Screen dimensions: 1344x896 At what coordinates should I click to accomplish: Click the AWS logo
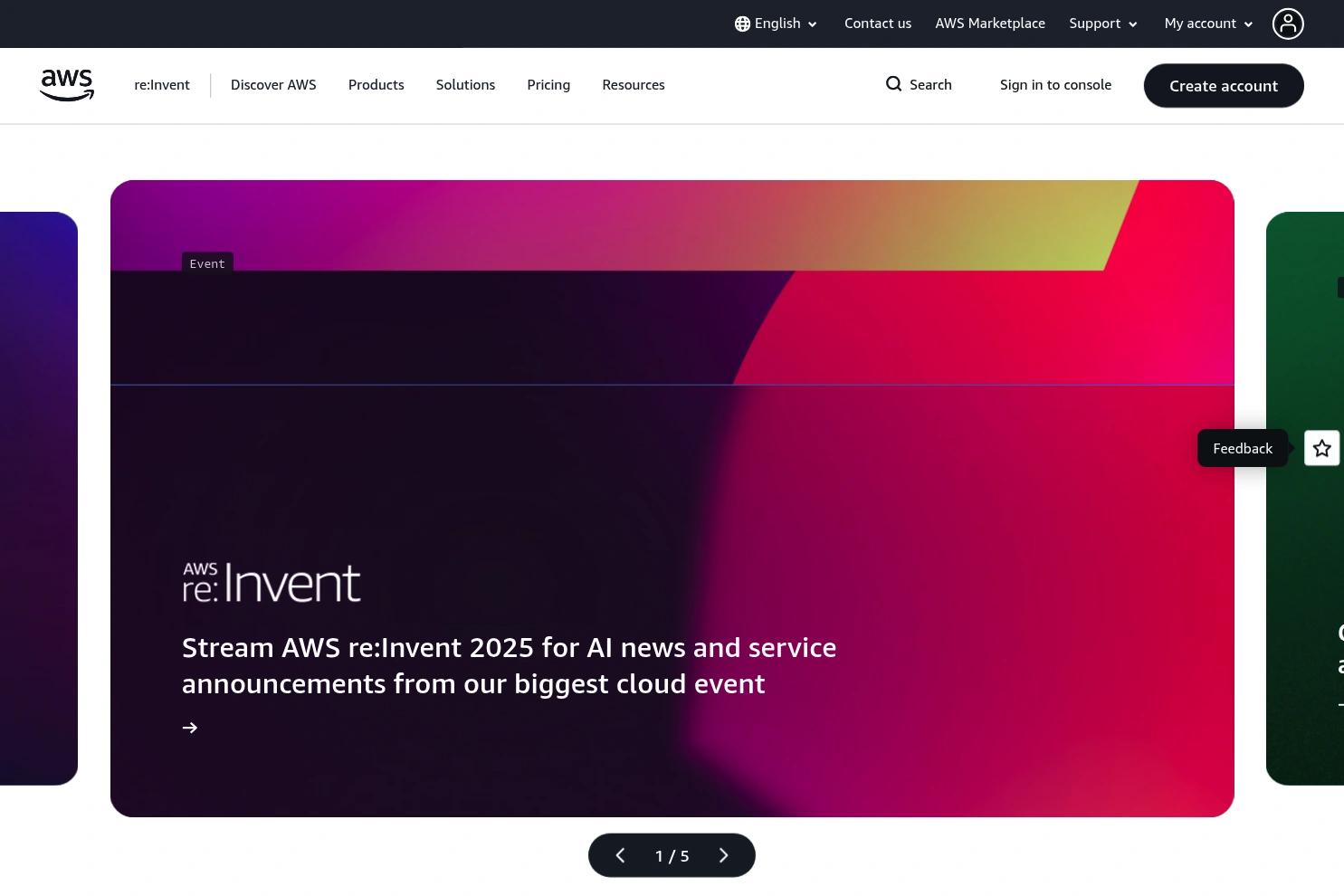[x=67, y=85]
